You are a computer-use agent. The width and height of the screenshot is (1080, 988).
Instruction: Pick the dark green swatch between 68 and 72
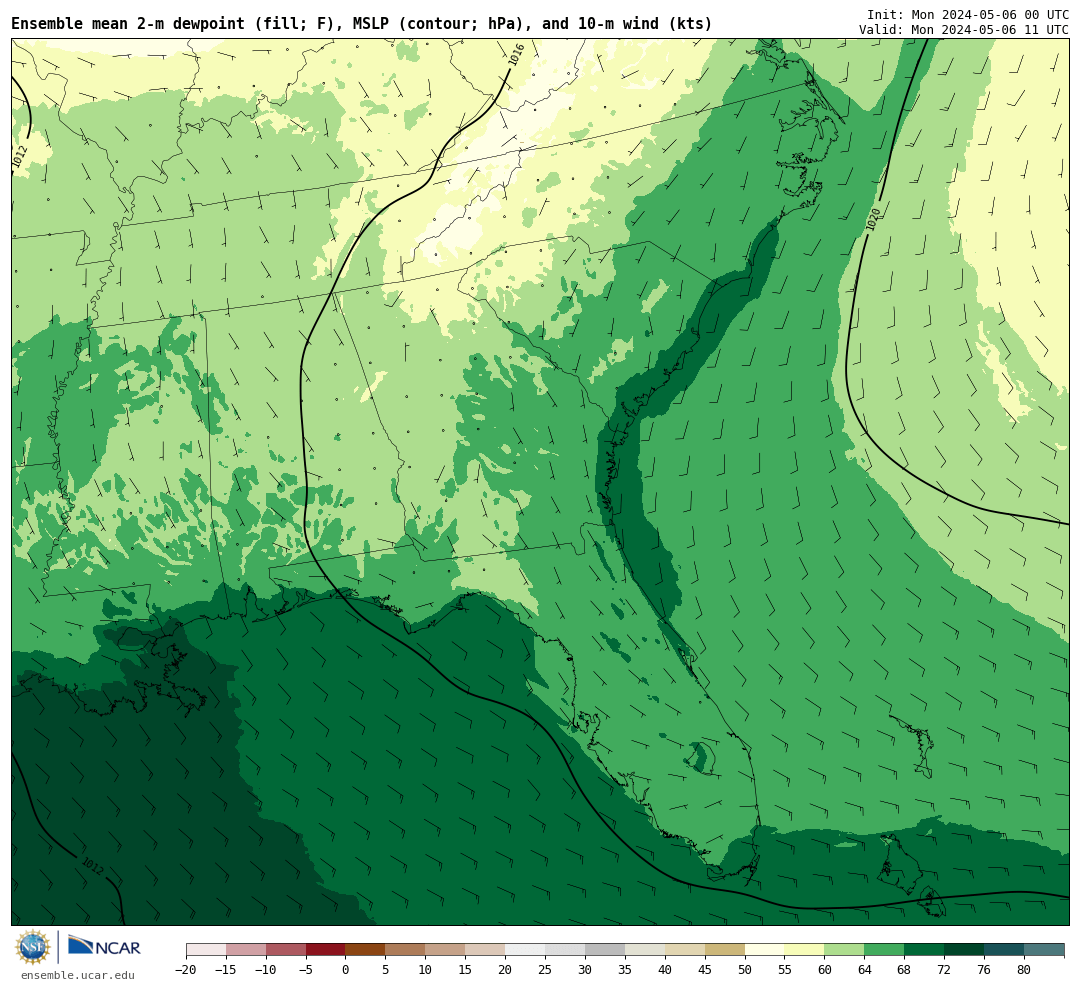tap(924, 949)
